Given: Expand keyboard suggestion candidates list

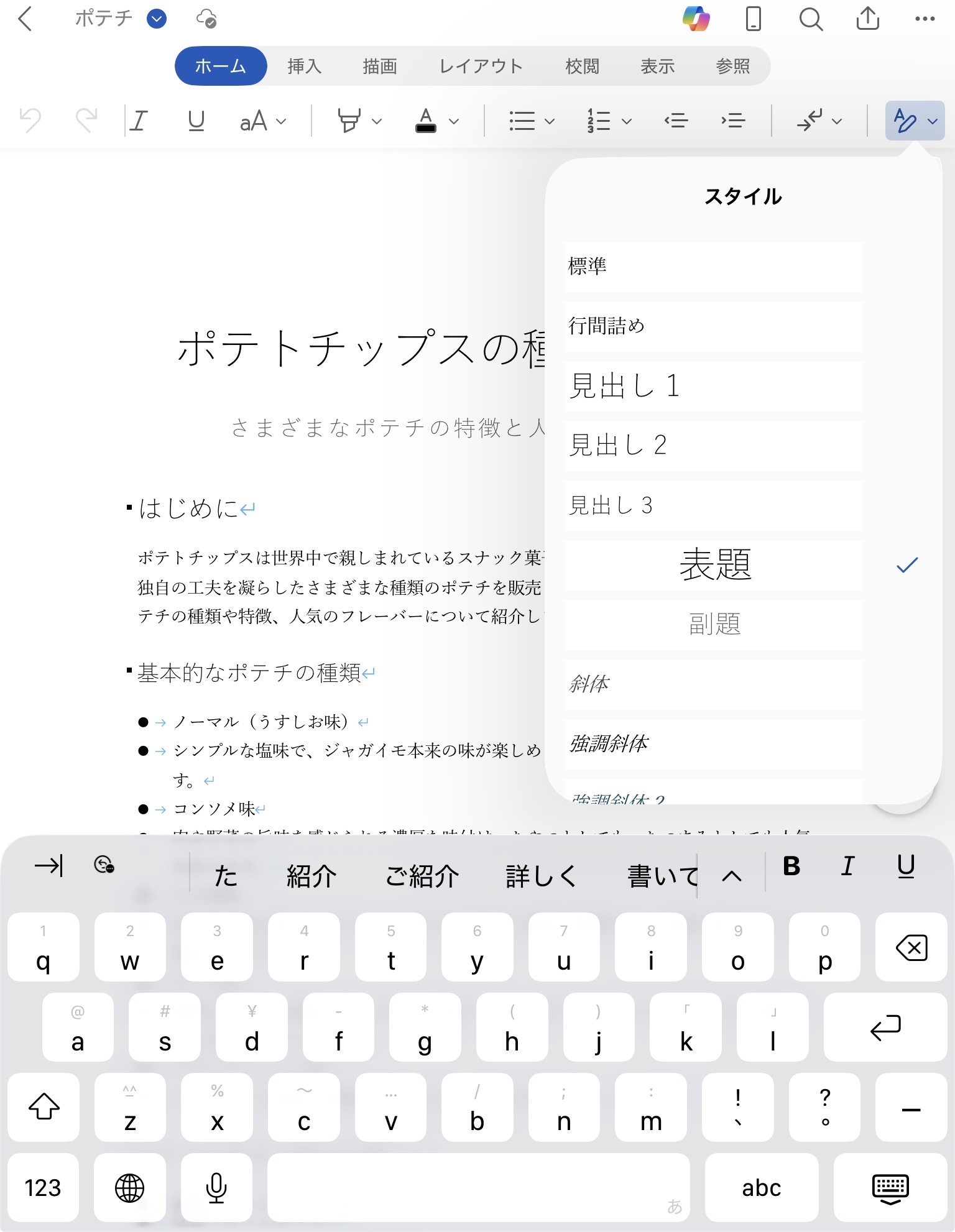Looking at the screenshot, I should coord(732,876).
